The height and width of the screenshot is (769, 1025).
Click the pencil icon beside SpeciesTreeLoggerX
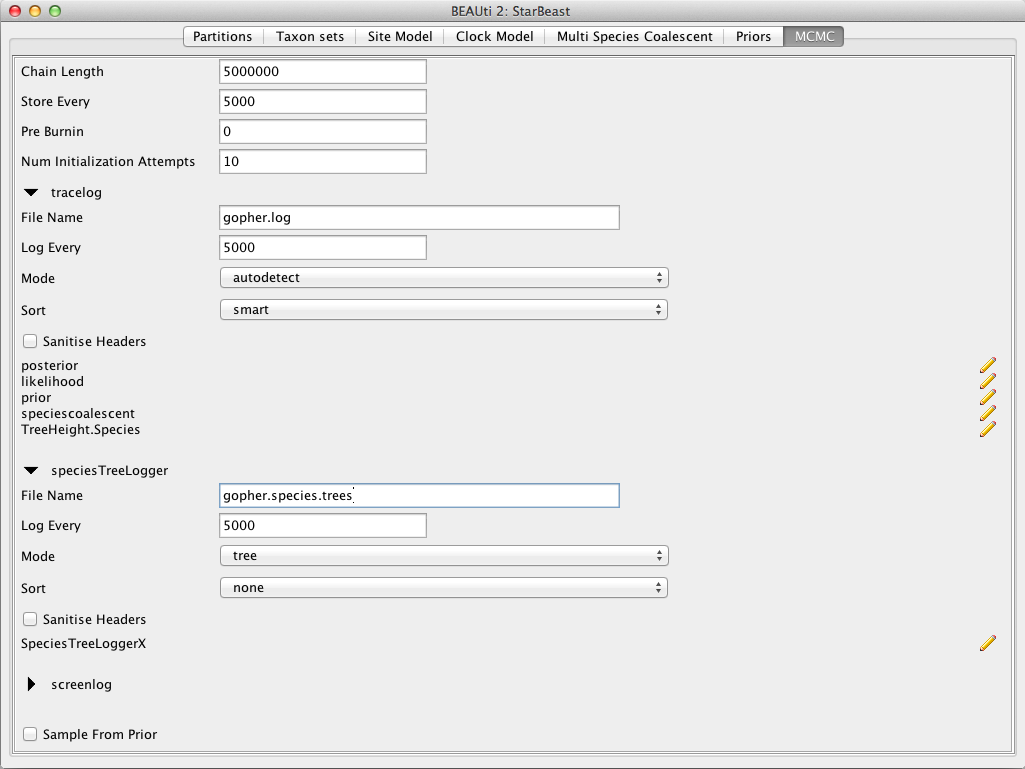click(x=987, y=643)
